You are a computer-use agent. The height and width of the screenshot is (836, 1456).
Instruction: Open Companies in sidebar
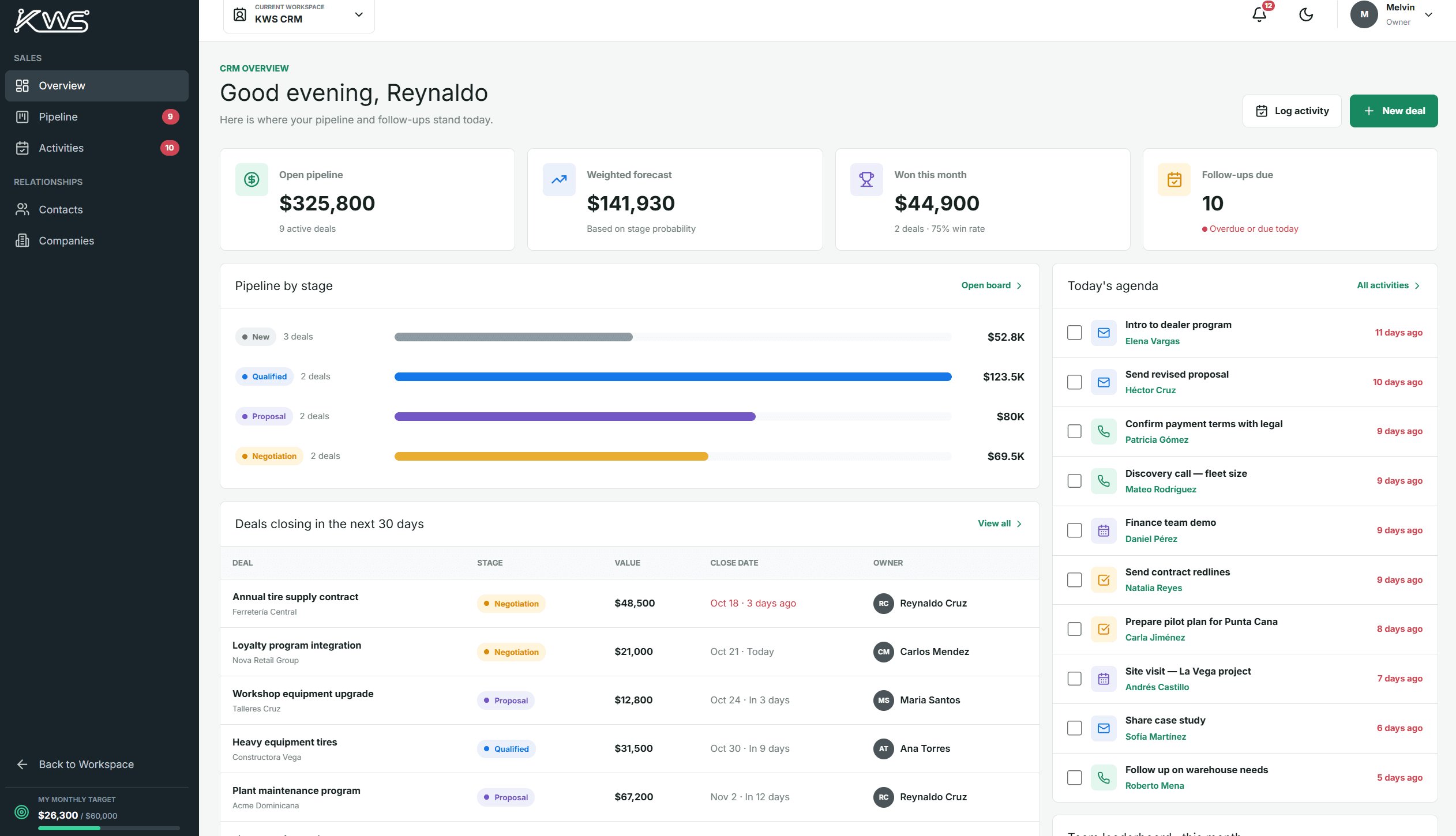point(97,241)
